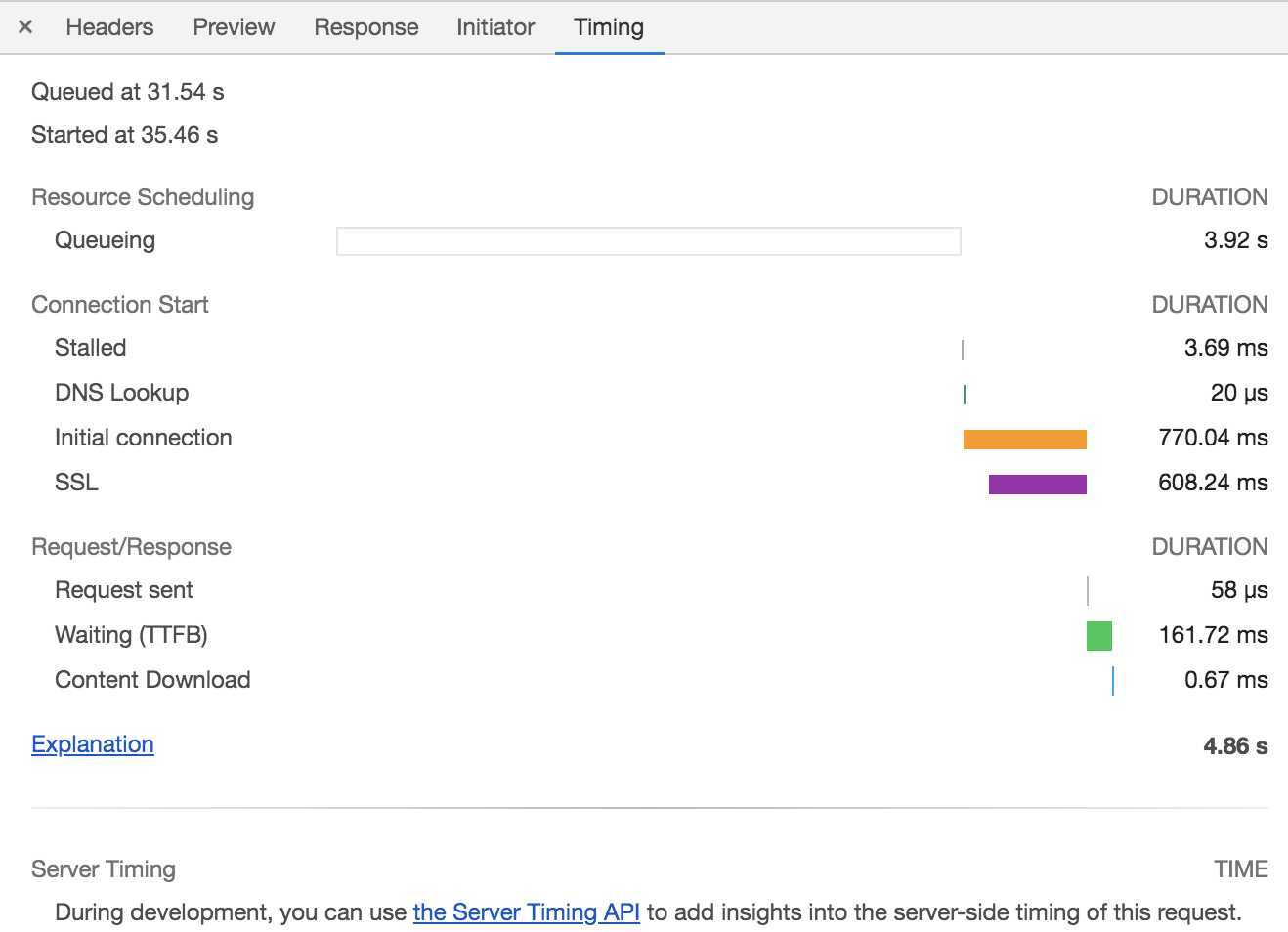Click the purple SSL timing bar

tap(1038, 485)
